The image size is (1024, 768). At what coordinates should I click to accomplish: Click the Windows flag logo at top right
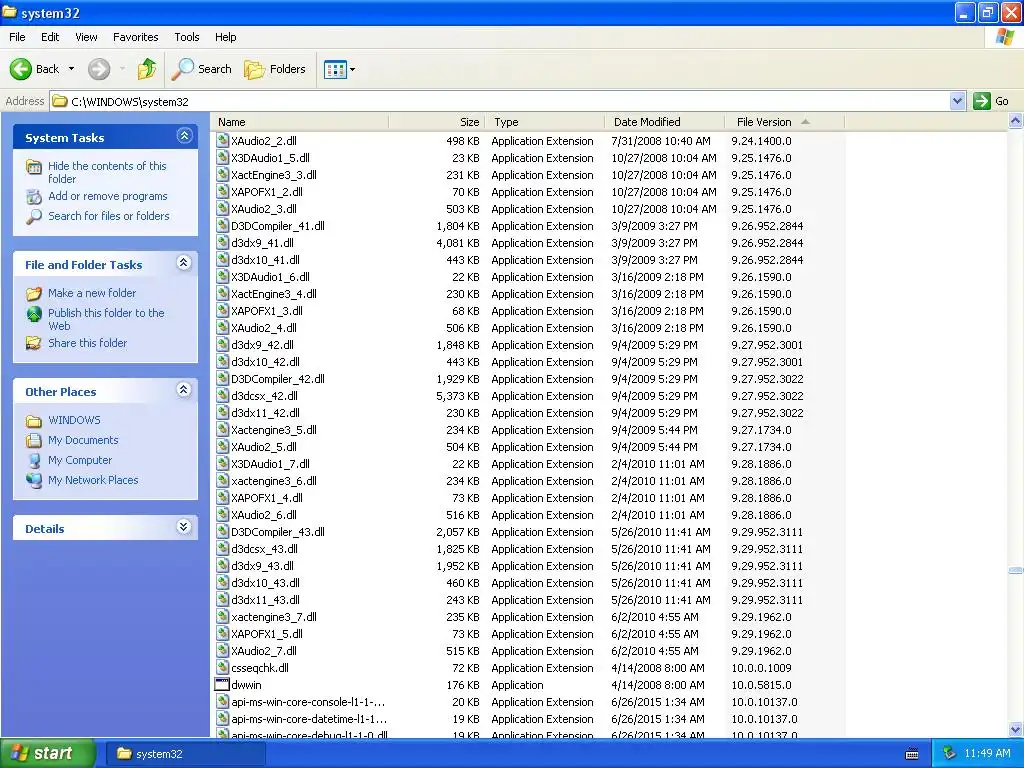coord(1005,37)
